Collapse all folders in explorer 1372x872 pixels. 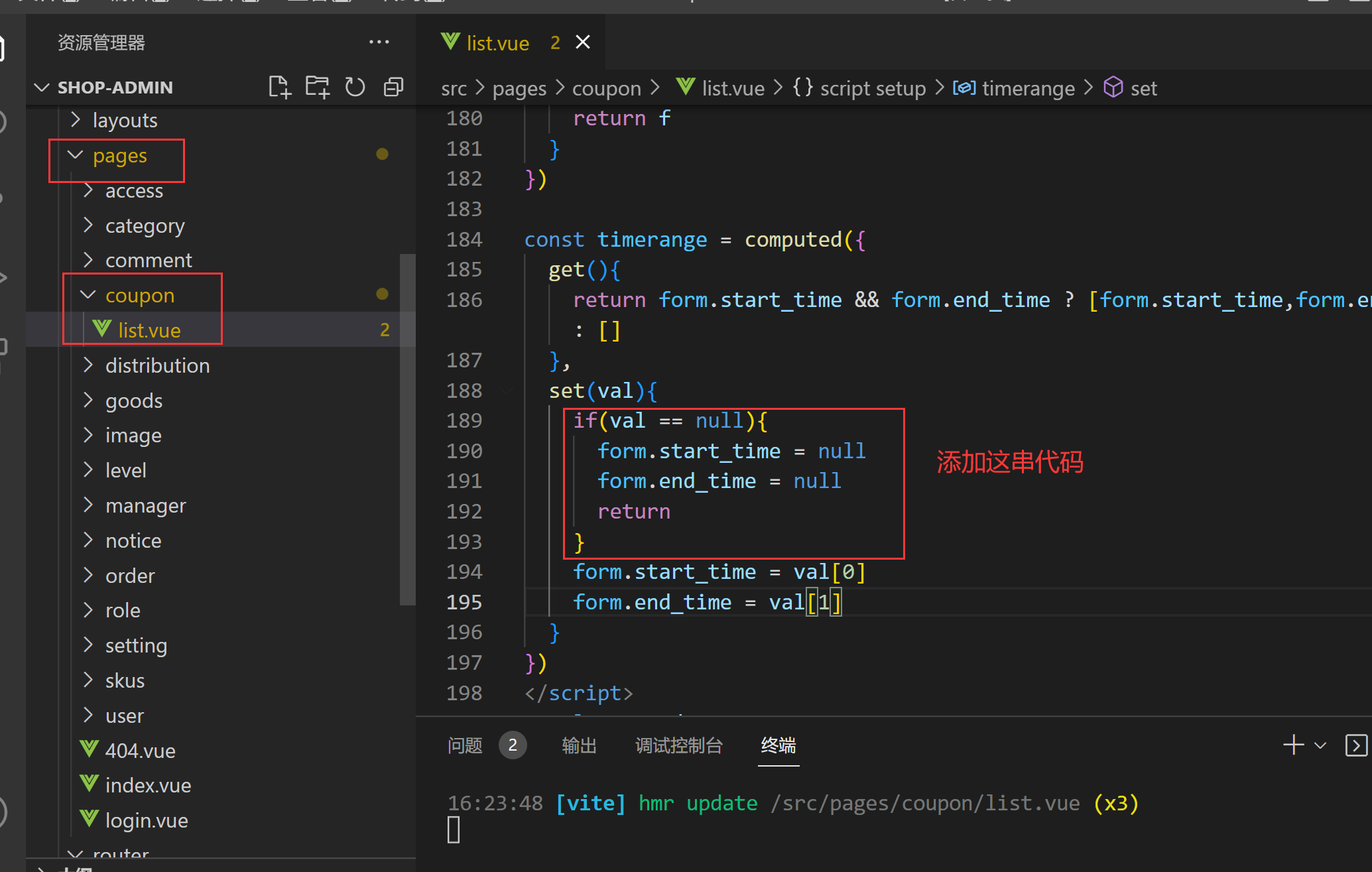[393, 87]
